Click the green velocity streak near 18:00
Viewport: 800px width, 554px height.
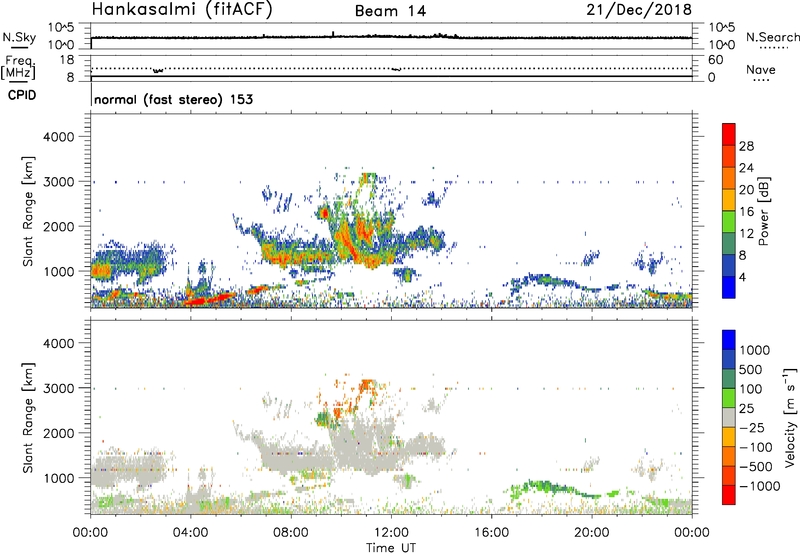[548, 487]
